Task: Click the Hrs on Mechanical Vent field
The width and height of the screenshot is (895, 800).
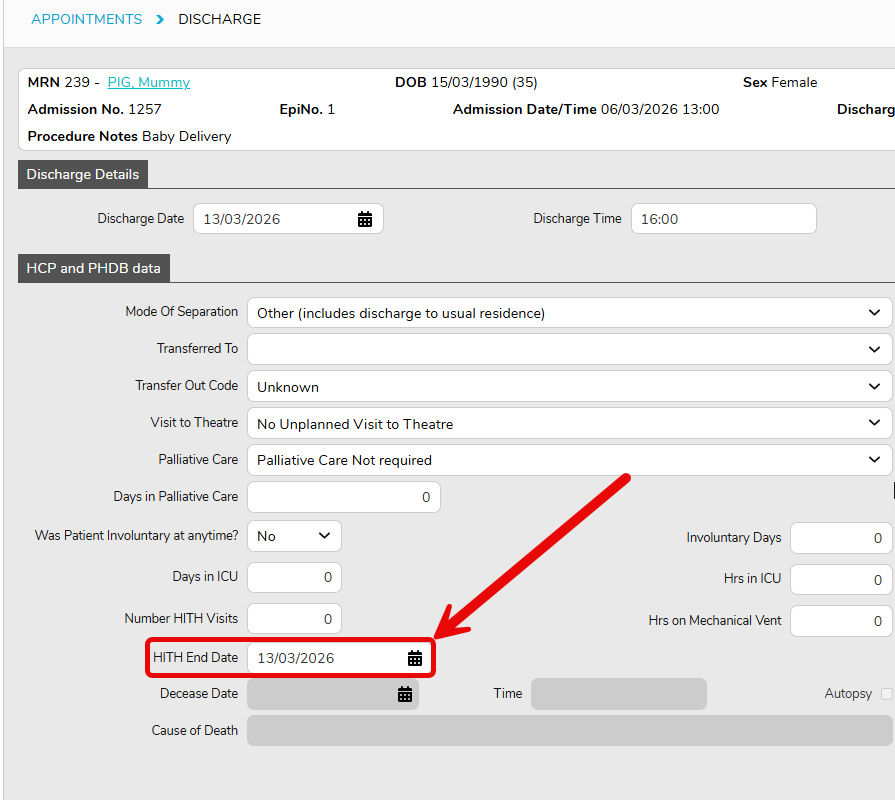Action: tap(840, 621)
